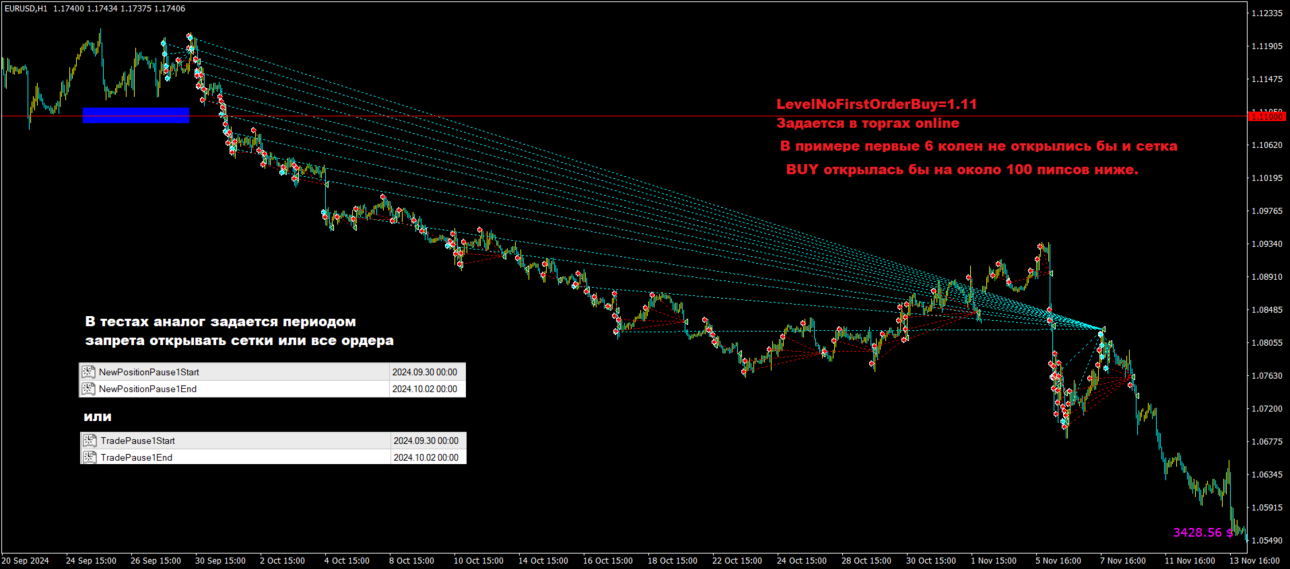1290x569 pixels.
Task: Click 1.08910 on the price scale
Action: tap(1267, 277)
